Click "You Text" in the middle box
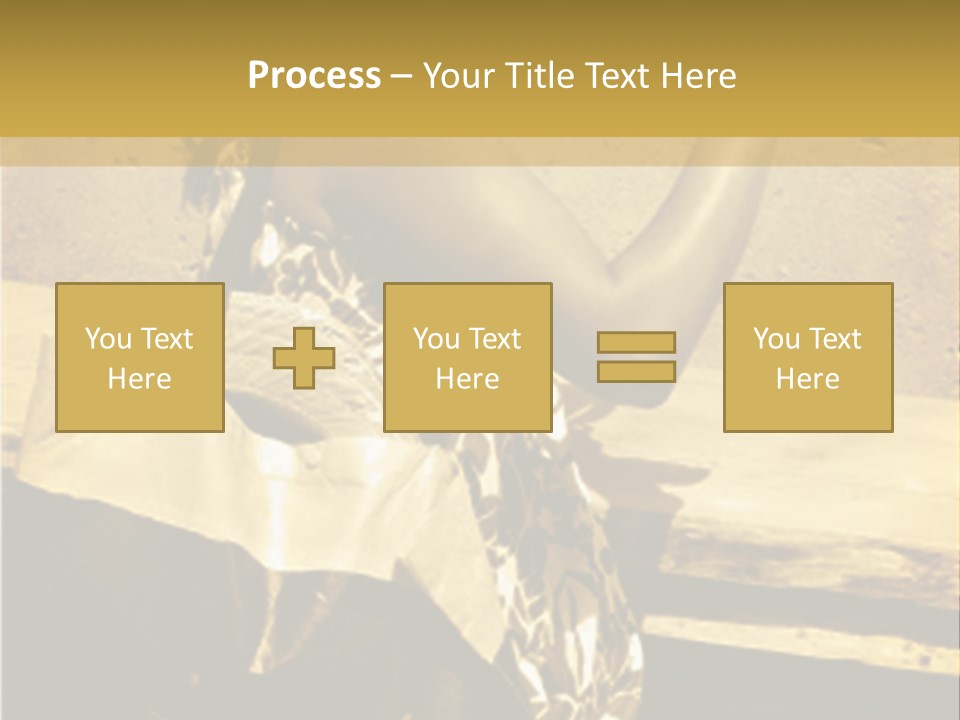 [467, 339]
